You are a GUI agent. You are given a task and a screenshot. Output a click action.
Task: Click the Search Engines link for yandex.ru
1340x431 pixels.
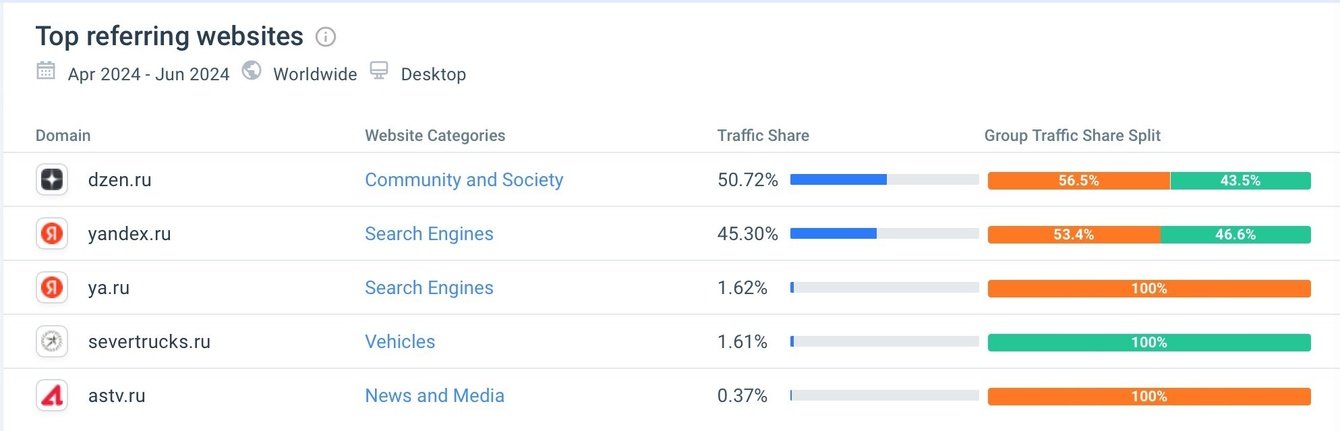coord(429,234)
